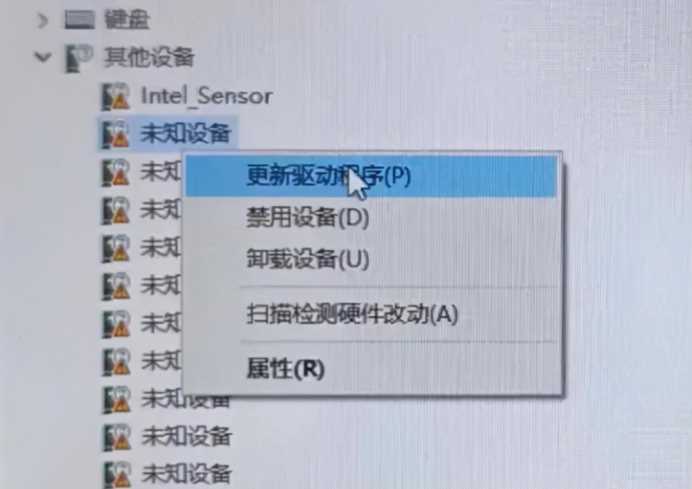
Task: Select the highlighted 未知设备 entry label
Action: click(185, 134)
